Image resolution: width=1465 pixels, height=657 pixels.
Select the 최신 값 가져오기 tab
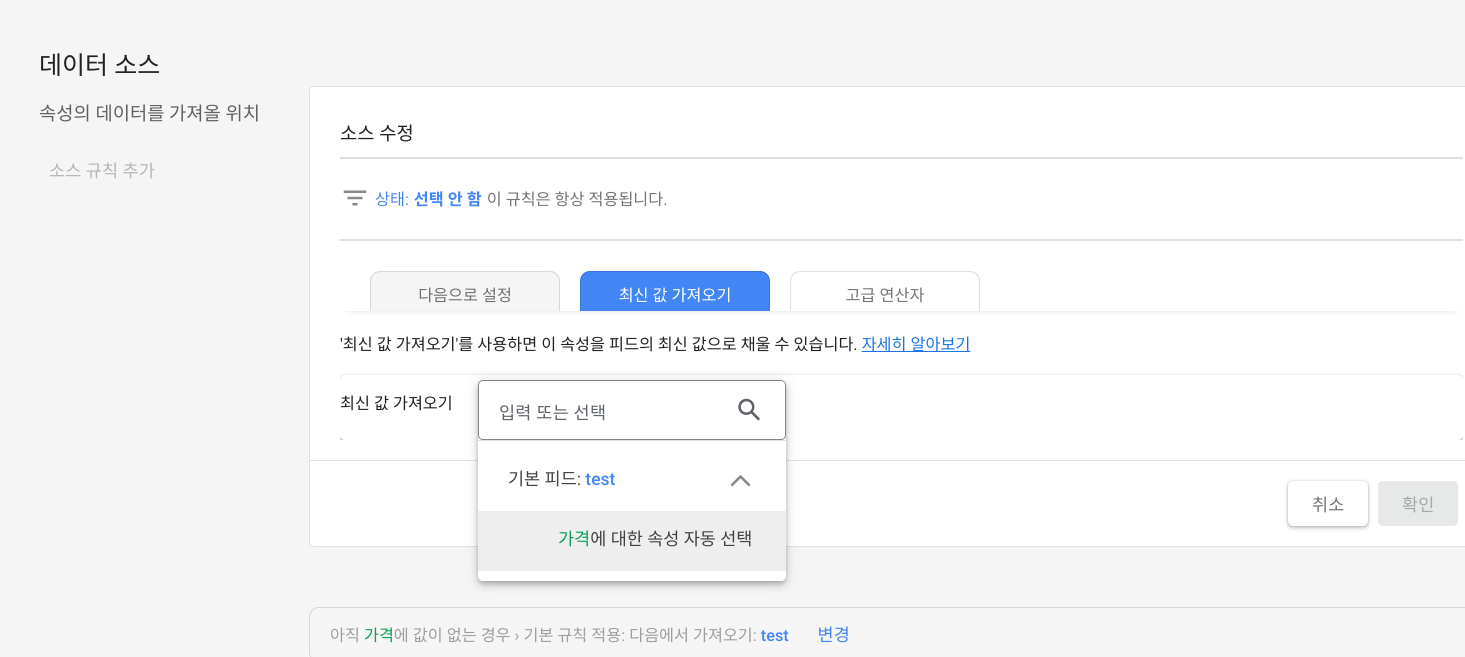pos(675,293)
